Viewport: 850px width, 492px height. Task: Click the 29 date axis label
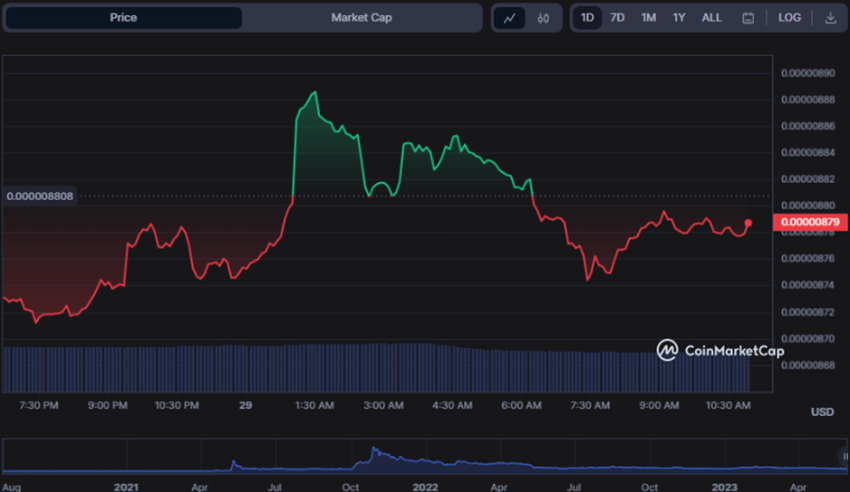pos(246,405)
